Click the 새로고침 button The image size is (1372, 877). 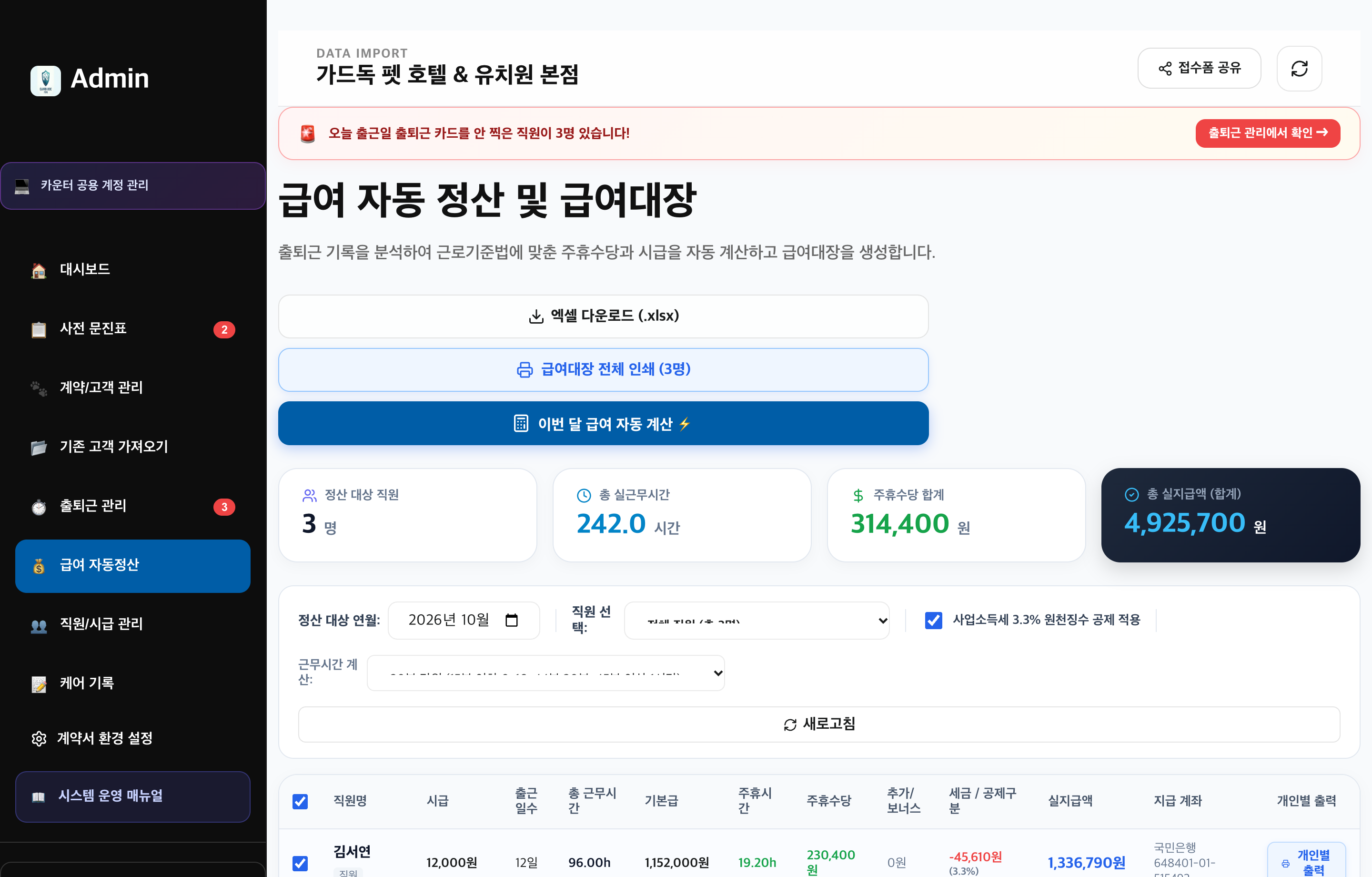tap(819, 724)
